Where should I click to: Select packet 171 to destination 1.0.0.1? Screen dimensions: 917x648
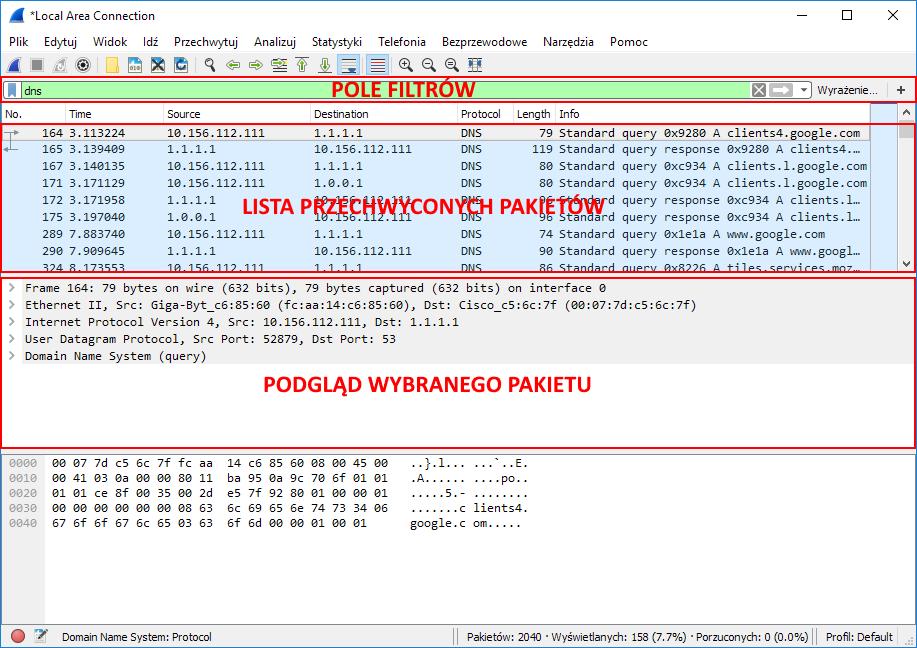[x=436, y=183]
